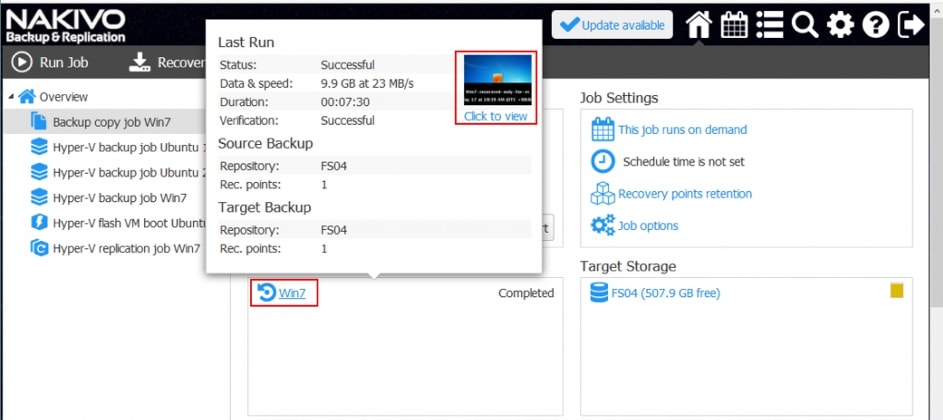Click the Run Job button
This screenshot has height=420, width=943.
click(51, 63)
